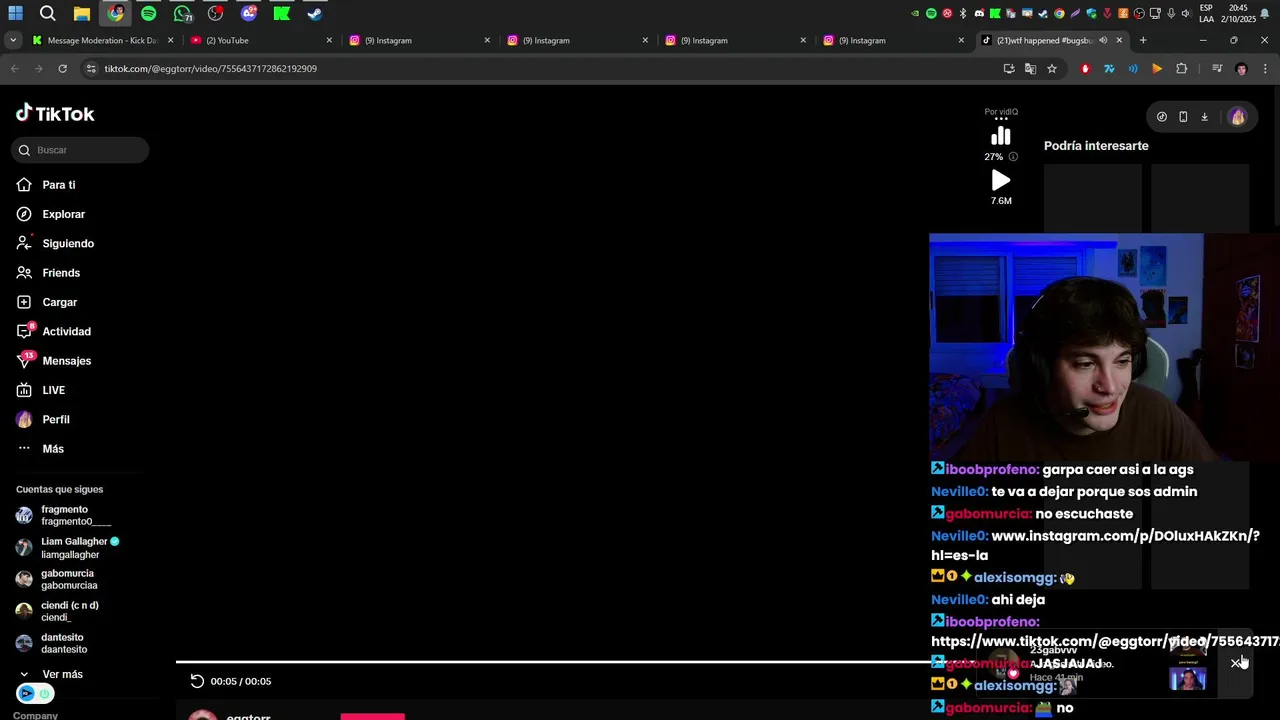Open dantesito followed account
1280x720 pixels.
pos(52,643)
